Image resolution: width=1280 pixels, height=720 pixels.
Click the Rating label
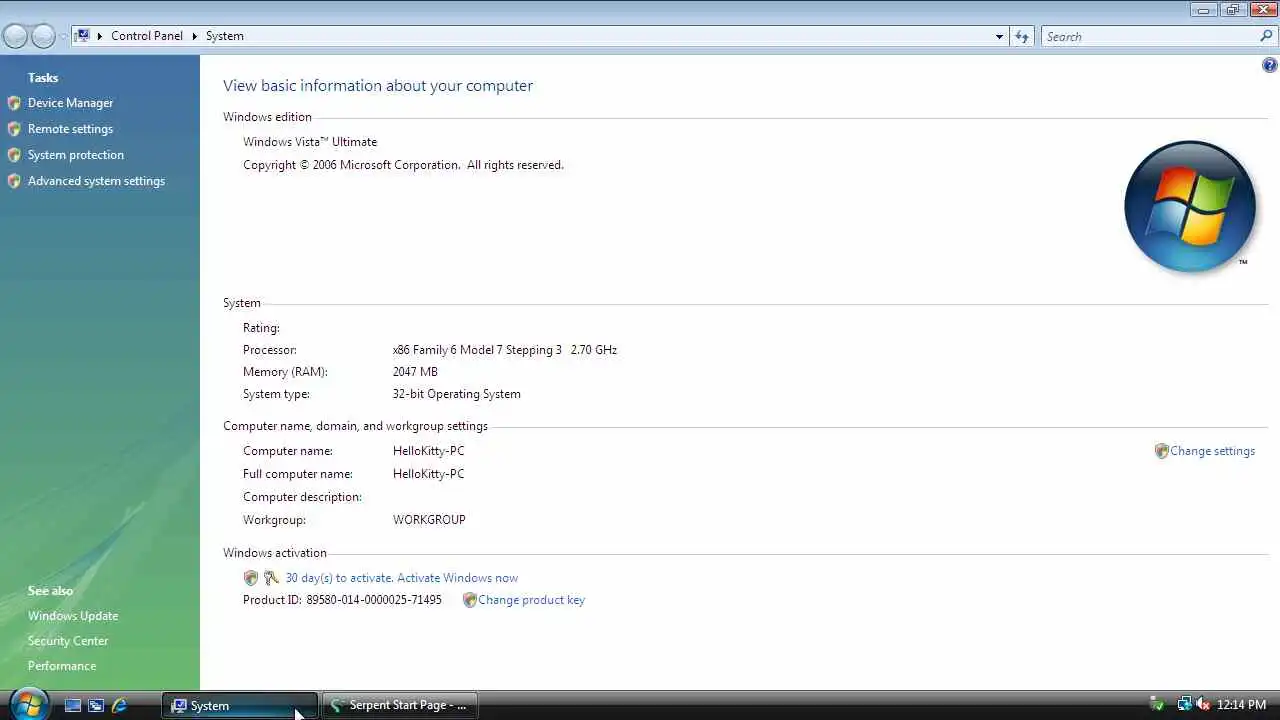261,328
